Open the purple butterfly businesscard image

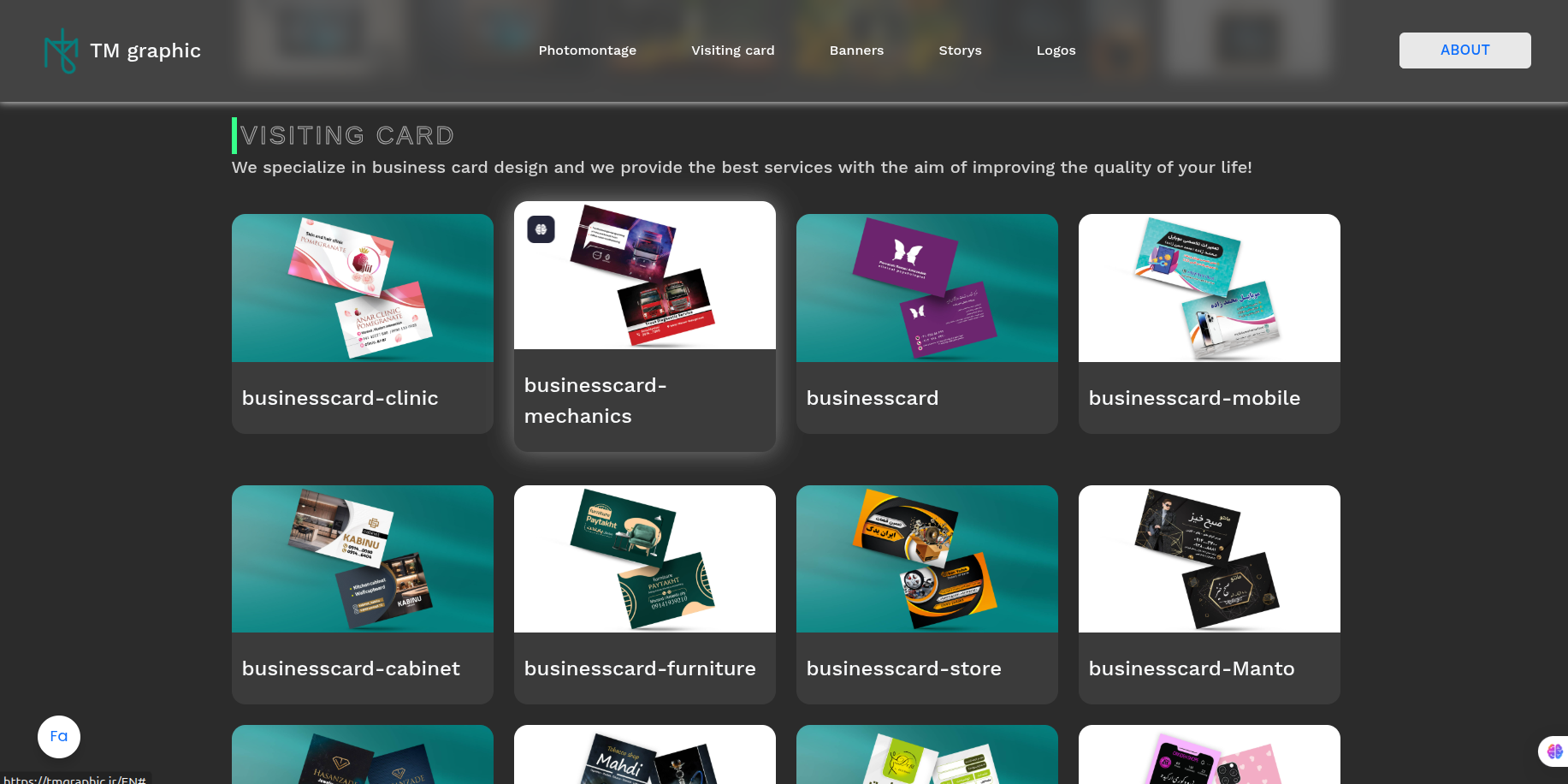[x=927, y=288]
